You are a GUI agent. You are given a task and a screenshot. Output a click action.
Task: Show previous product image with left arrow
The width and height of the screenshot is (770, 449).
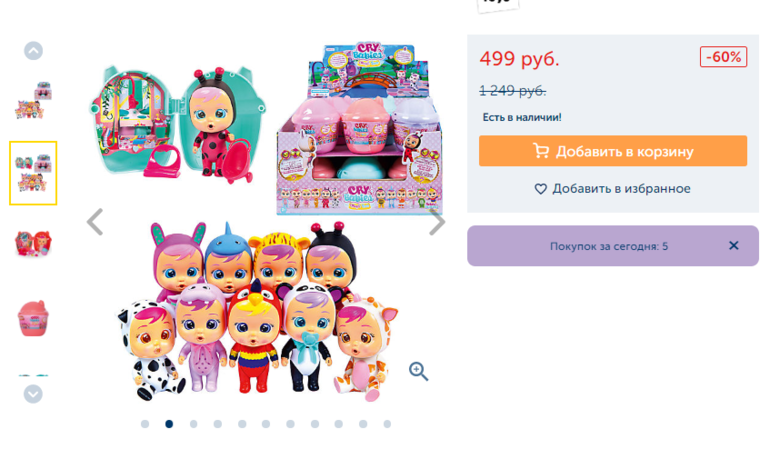tap(95, 222)
